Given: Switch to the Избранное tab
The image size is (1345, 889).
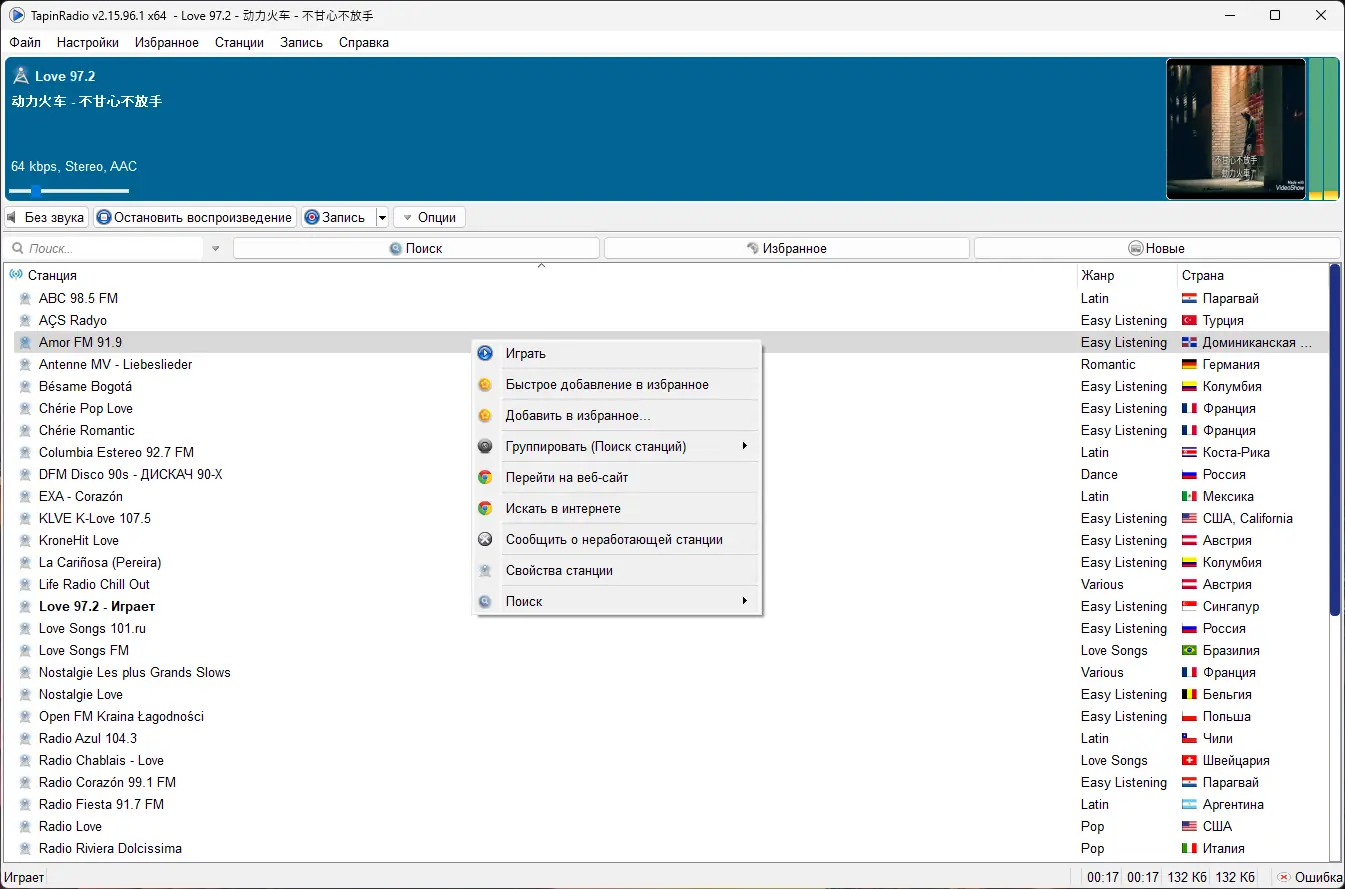Looking at the screenshot, I should 786,247.
